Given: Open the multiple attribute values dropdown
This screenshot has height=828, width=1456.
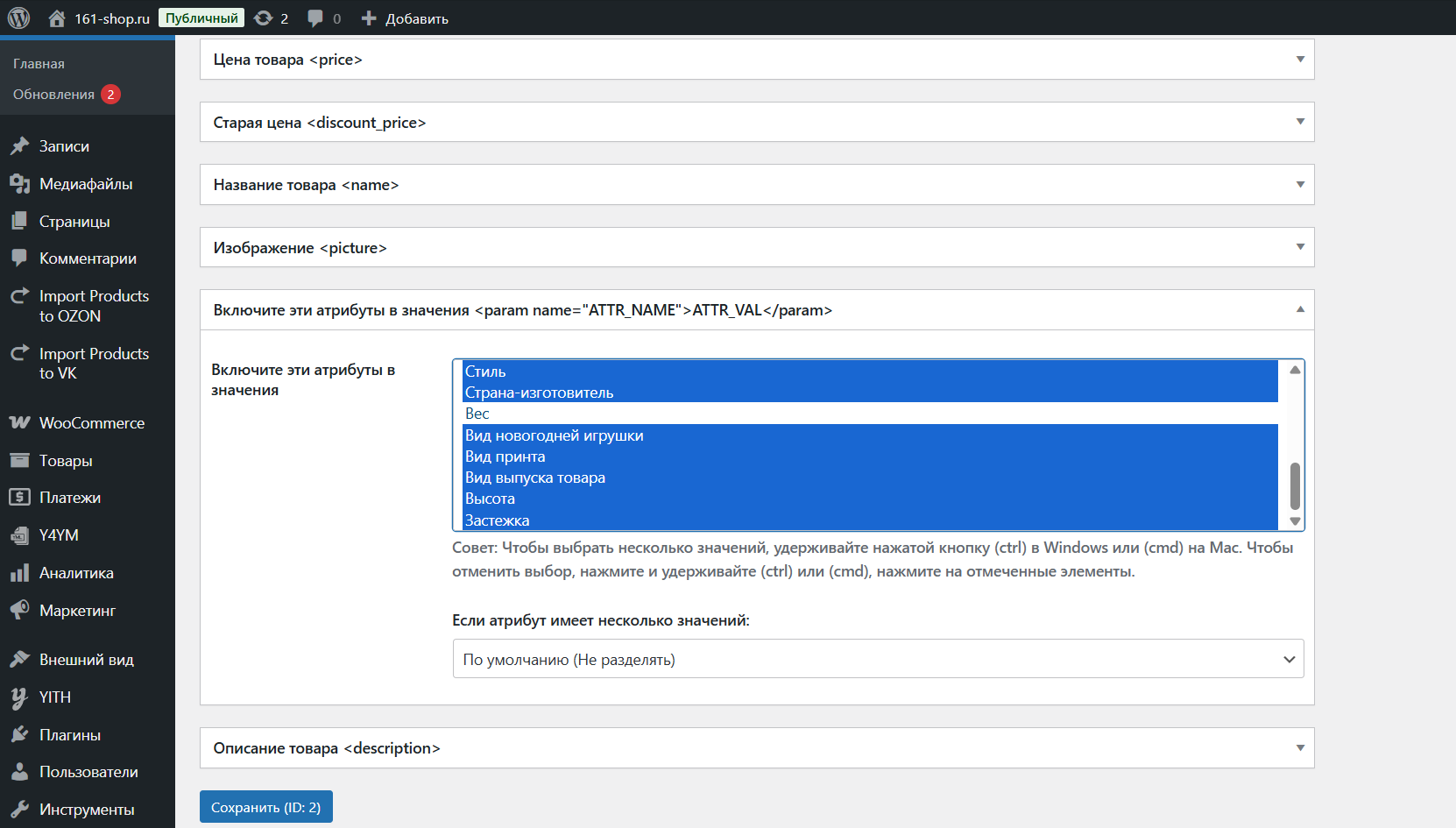Looking at the screenshot, I should (x=878, y=659).
